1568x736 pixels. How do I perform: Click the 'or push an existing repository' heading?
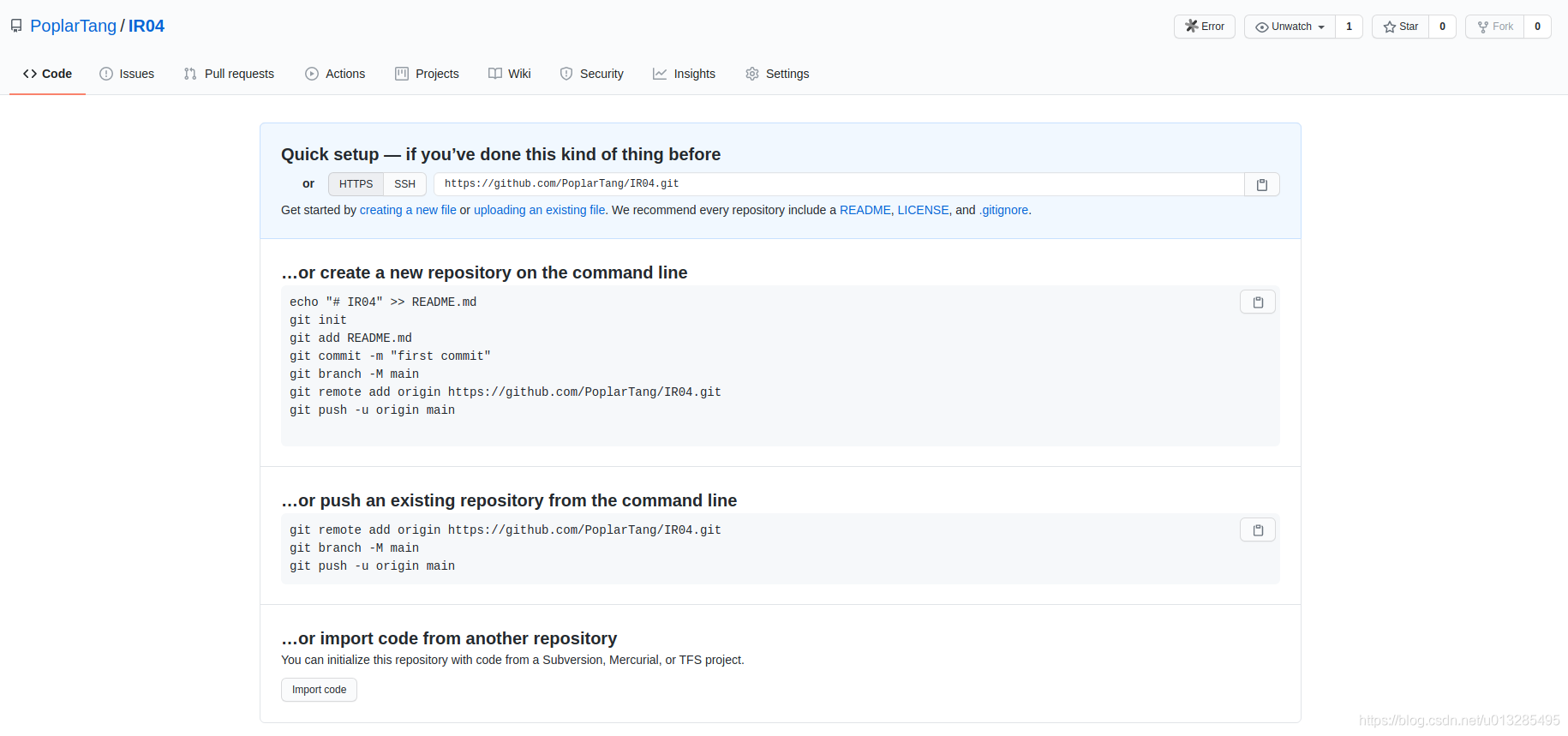click(x=509, y=500)
